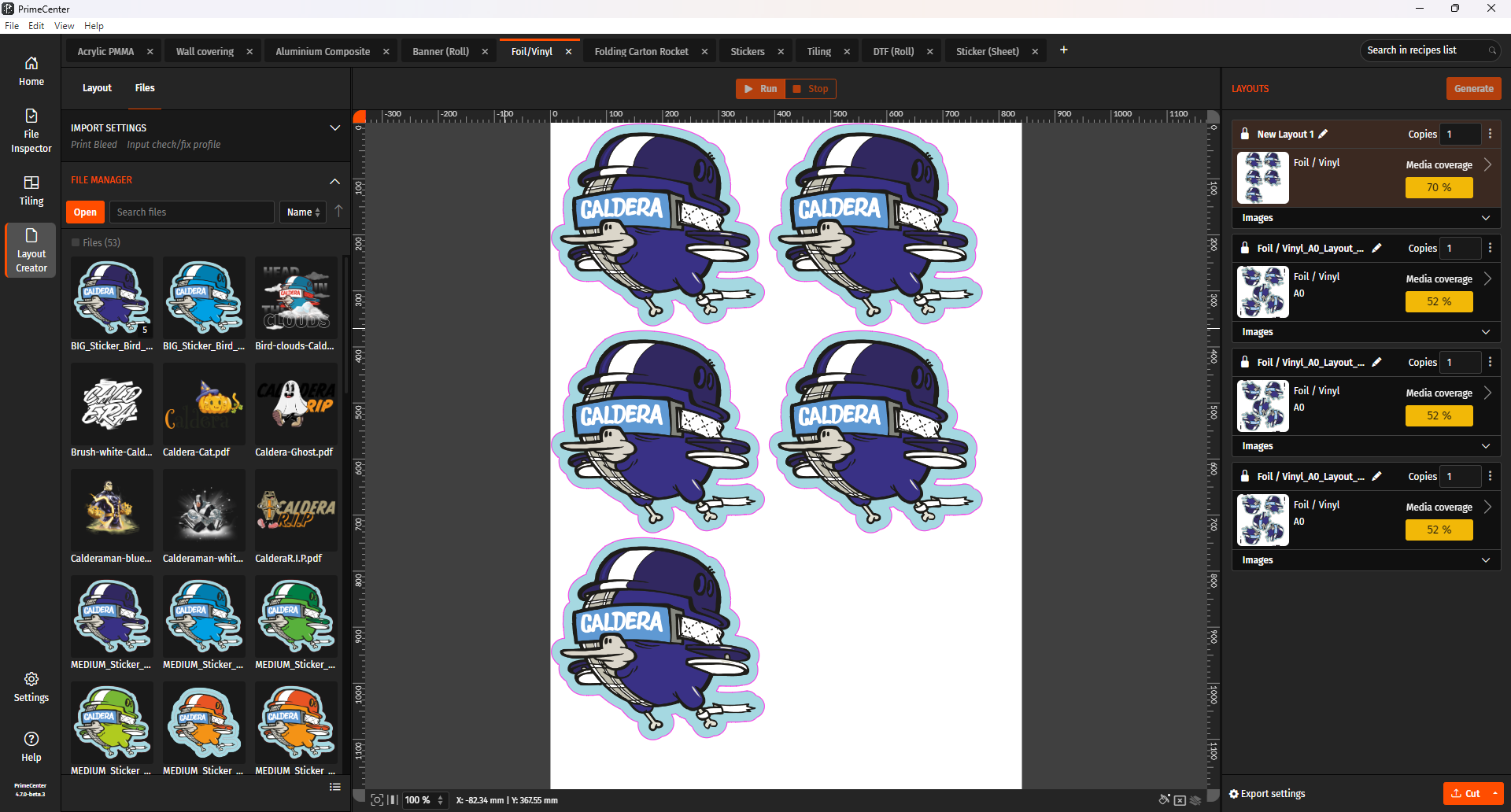Click the Copies field of New Layout 1
Viewport: 1511px width, 812px height.
point(1460,134)
